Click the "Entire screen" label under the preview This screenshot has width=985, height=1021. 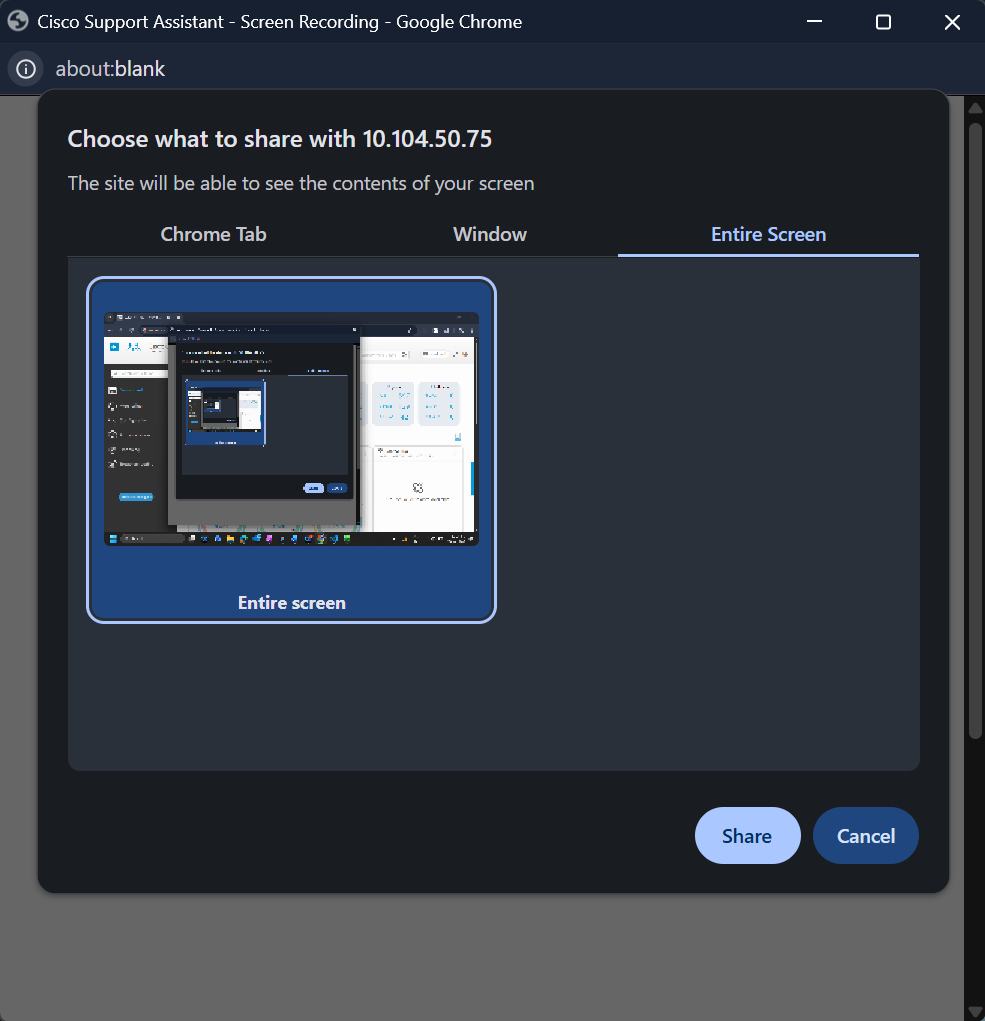(291, 603)
